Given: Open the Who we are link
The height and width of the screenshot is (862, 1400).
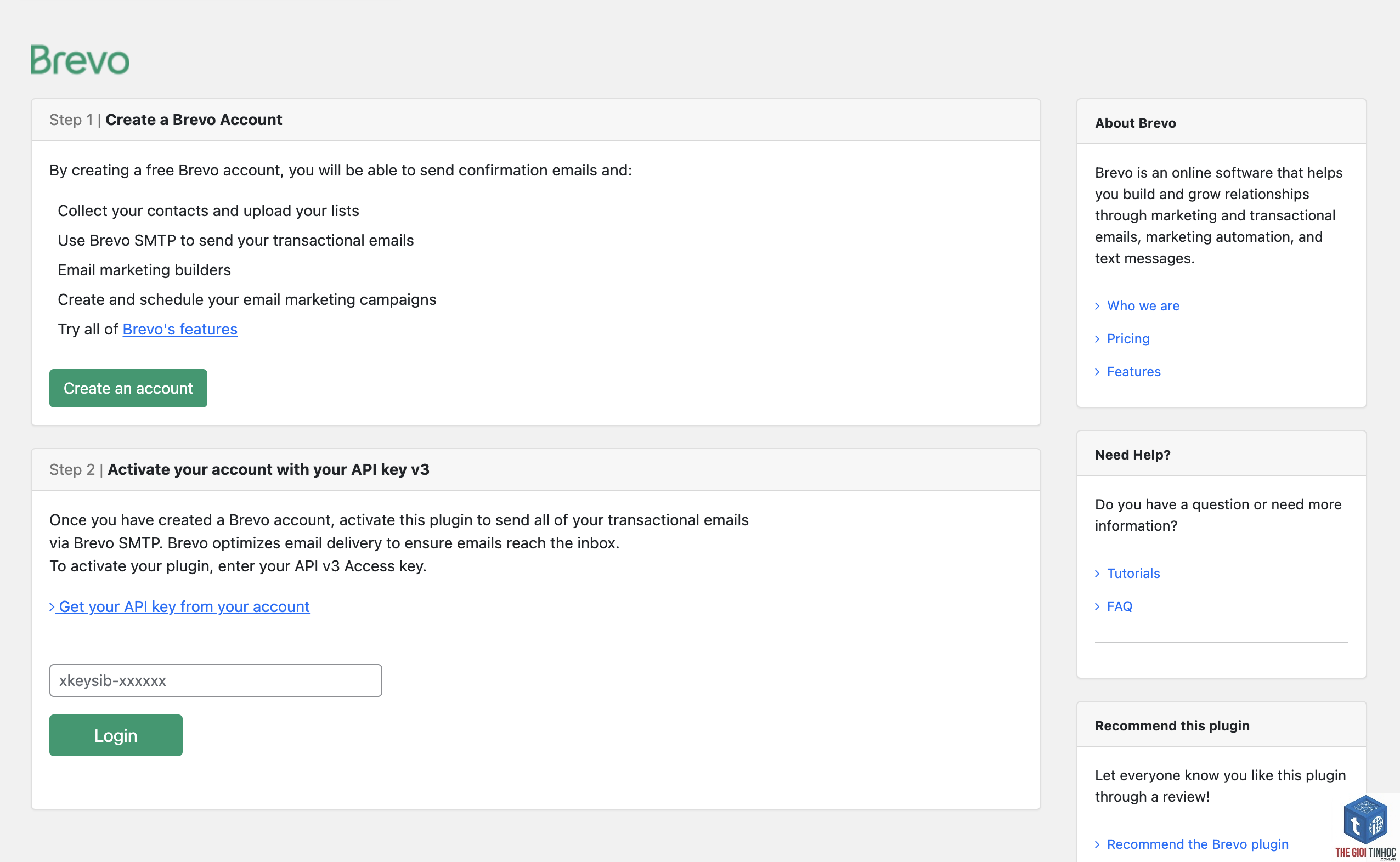Looking at the screenshot, I should 1143,305.
